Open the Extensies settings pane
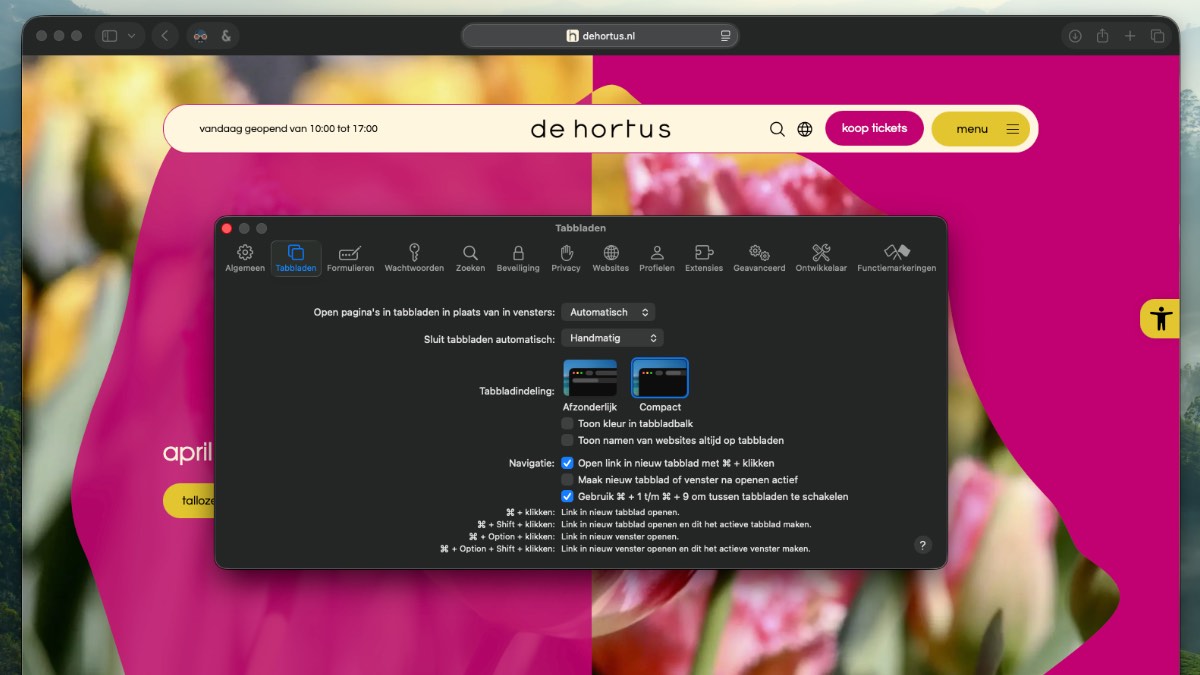The width and height of the screenshot is (1200, 675). 704,258
